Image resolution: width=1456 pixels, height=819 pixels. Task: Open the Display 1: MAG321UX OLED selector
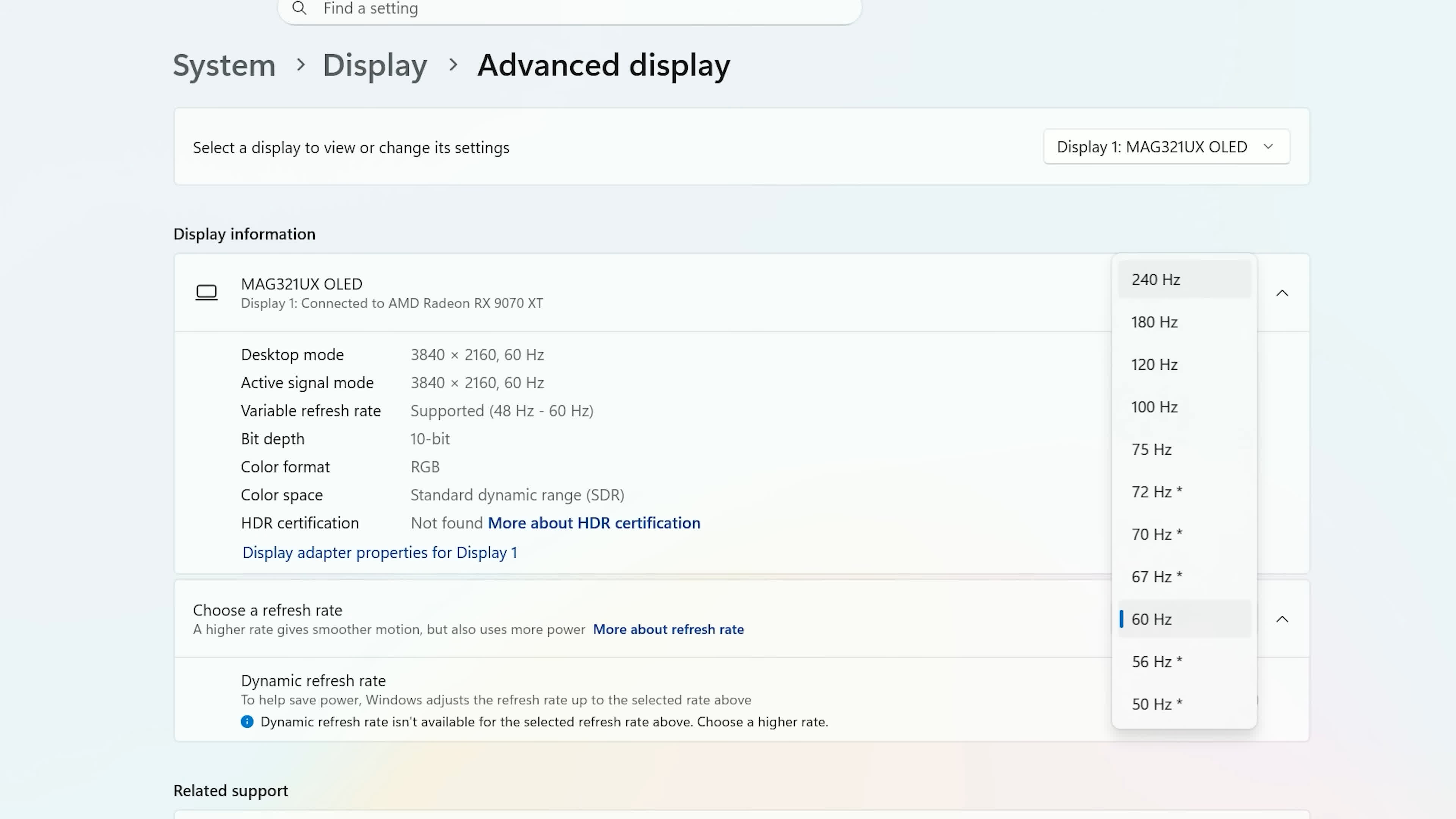click(1167, 147)
